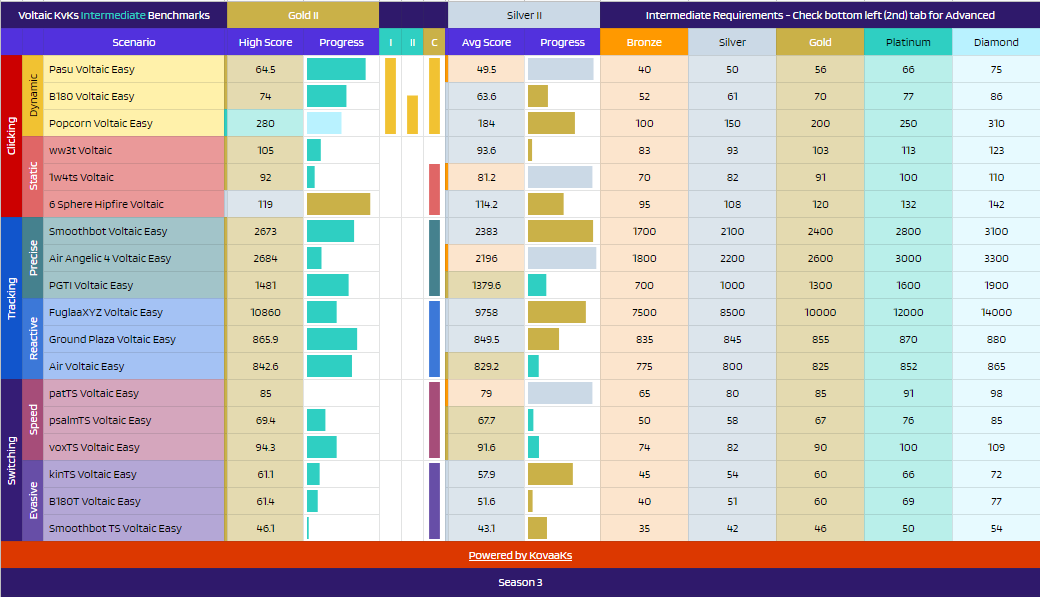This screenshot has height=597, width=1040.
Task: Click FuglaaXYZ Diamond requirement 14000
Action: click(x=996, y=312)
